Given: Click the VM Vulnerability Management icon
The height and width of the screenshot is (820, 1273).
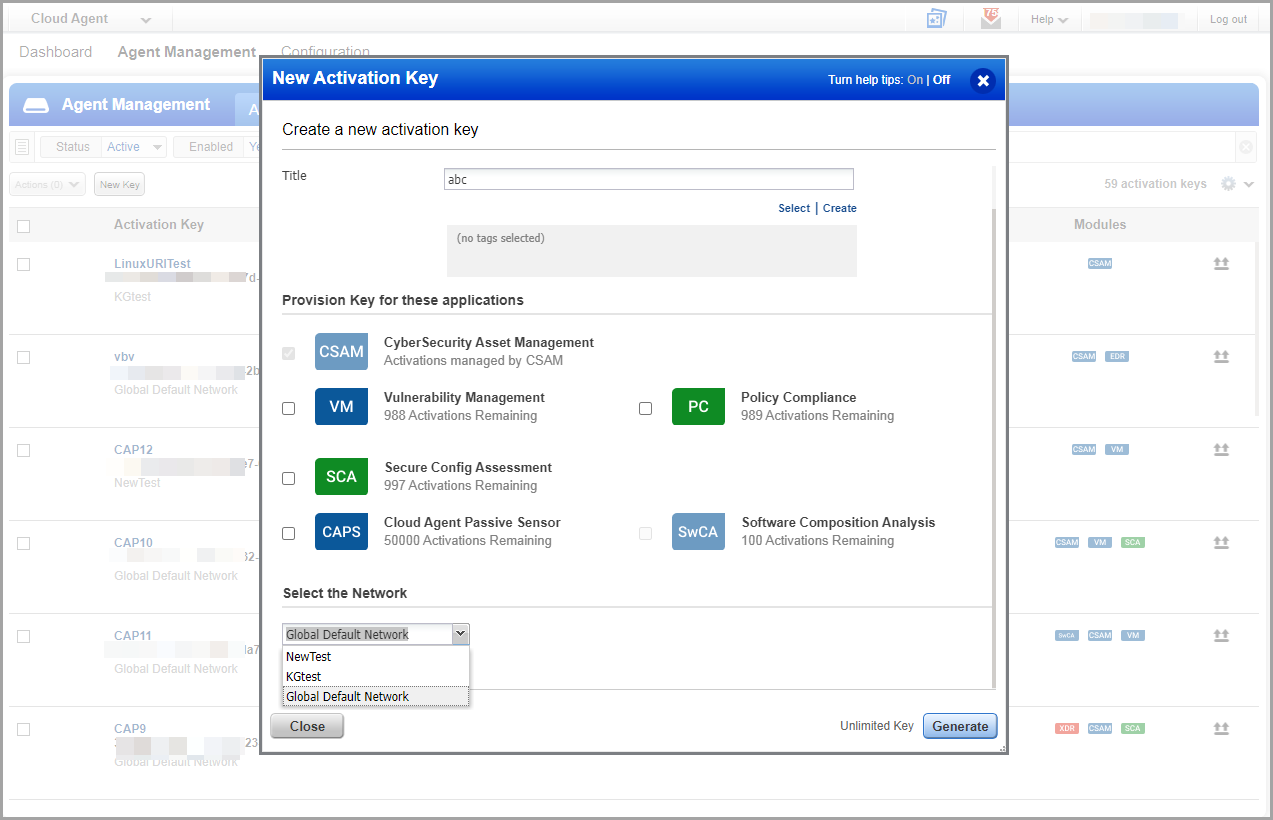Looking at the screenshot, I should 341,406.
